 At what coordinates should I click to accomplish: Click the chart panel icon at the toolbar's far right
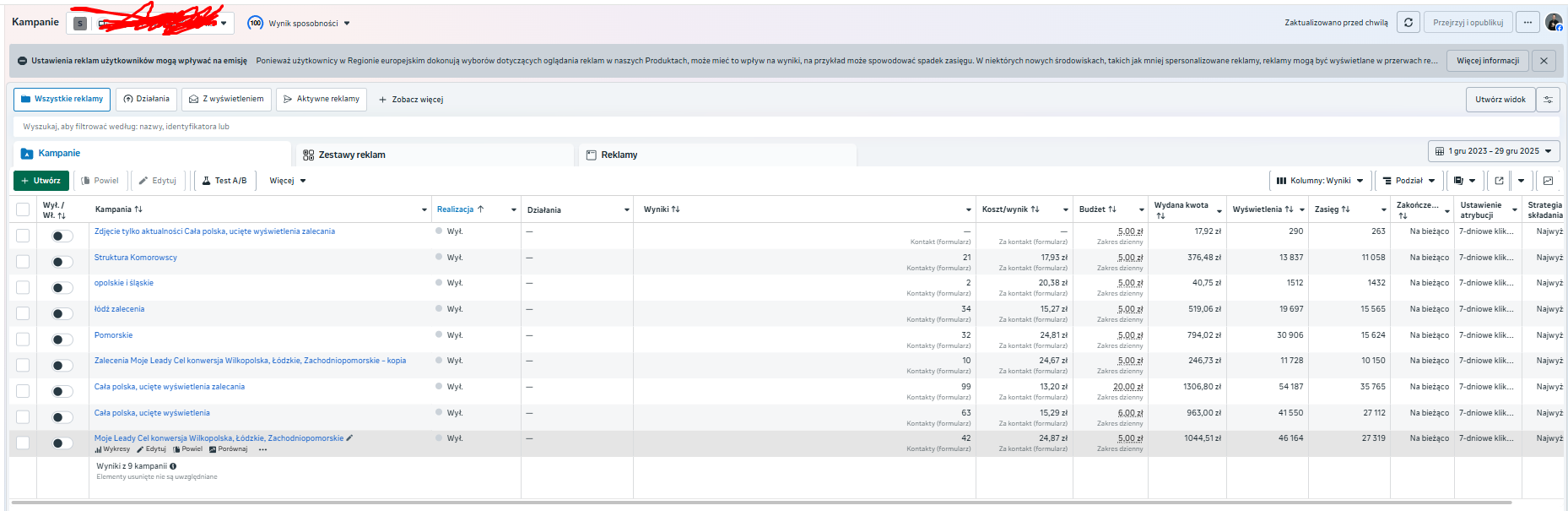(x=1548, y=181)
